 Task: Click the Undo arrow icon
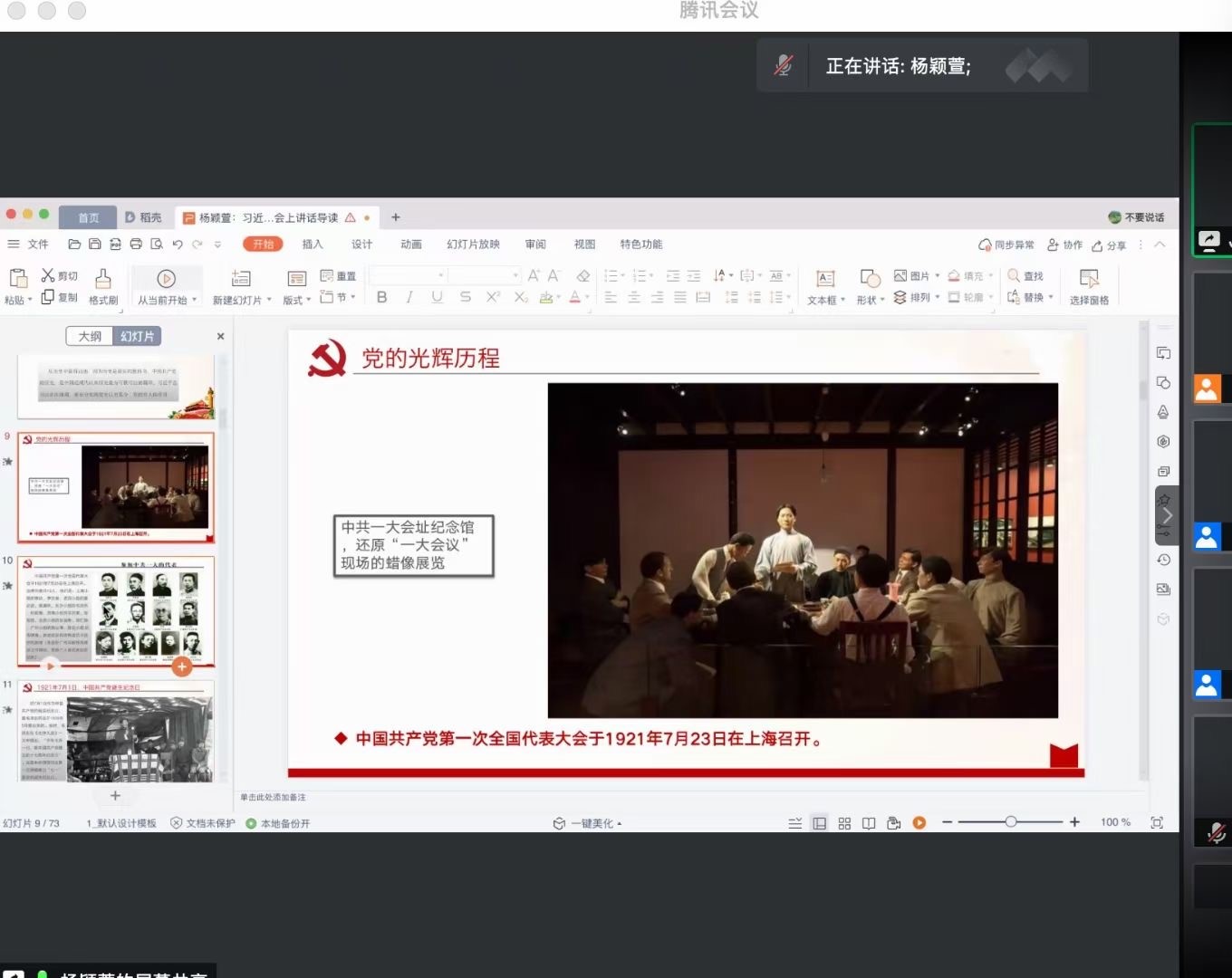point(178,244)
